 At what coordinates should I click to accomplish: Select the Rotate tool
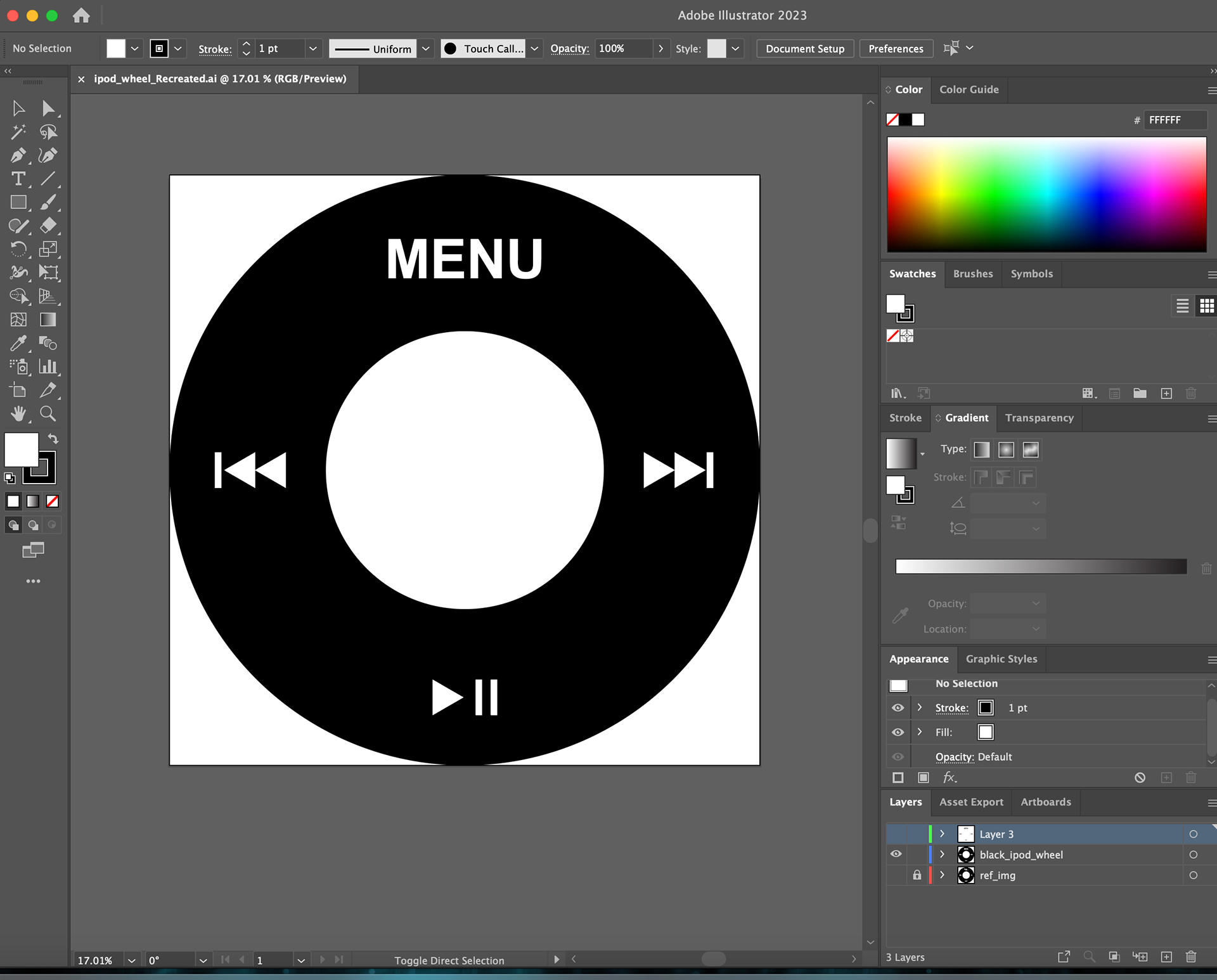tap(18, 249)
